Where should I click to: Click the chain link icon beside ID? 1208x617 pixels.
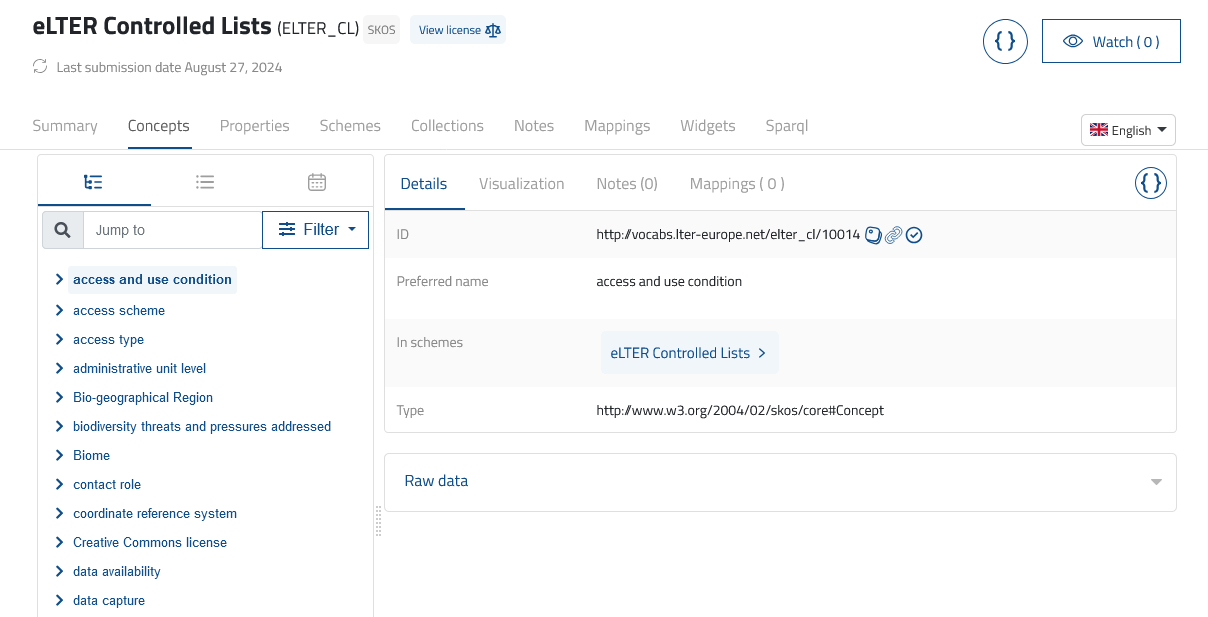[x=893, y=235]
